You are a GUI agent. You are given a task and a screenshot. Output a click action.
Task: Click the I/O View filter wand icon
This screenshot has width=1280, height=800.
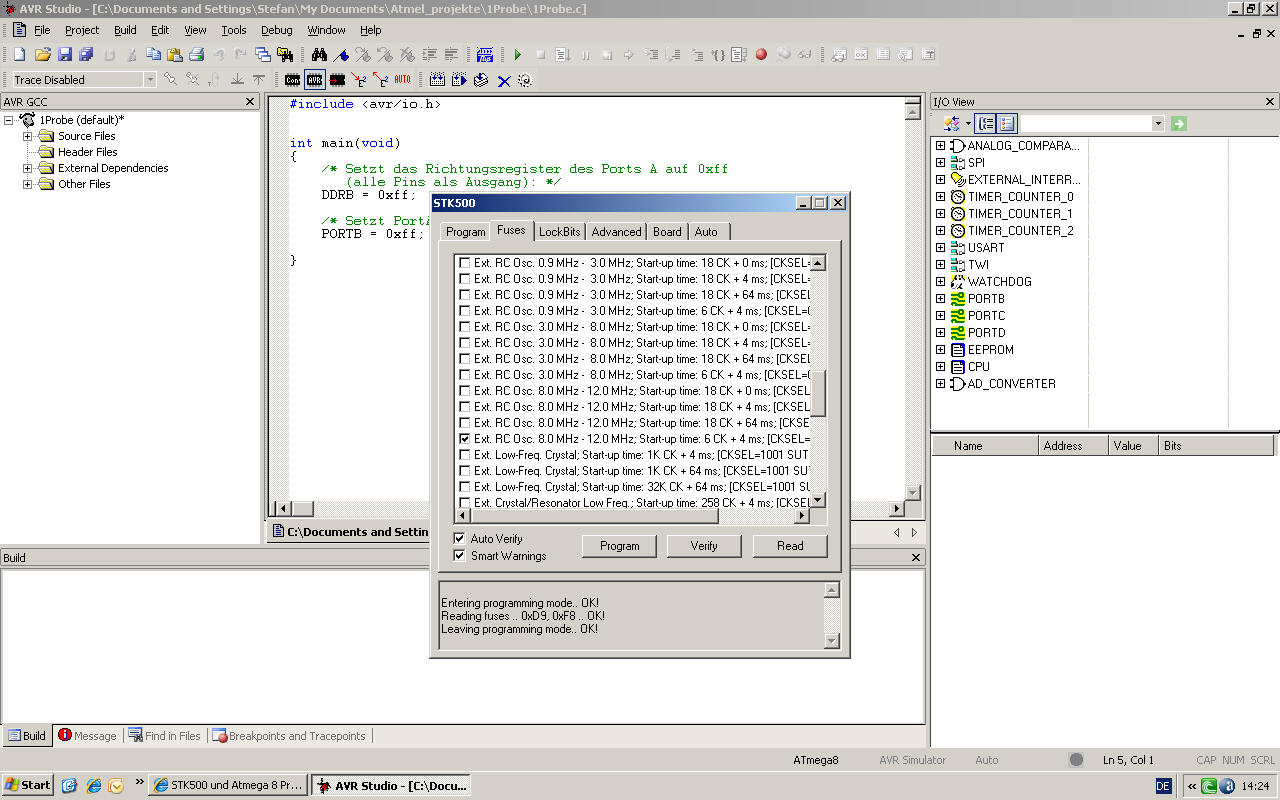click(x=952, y=123)
